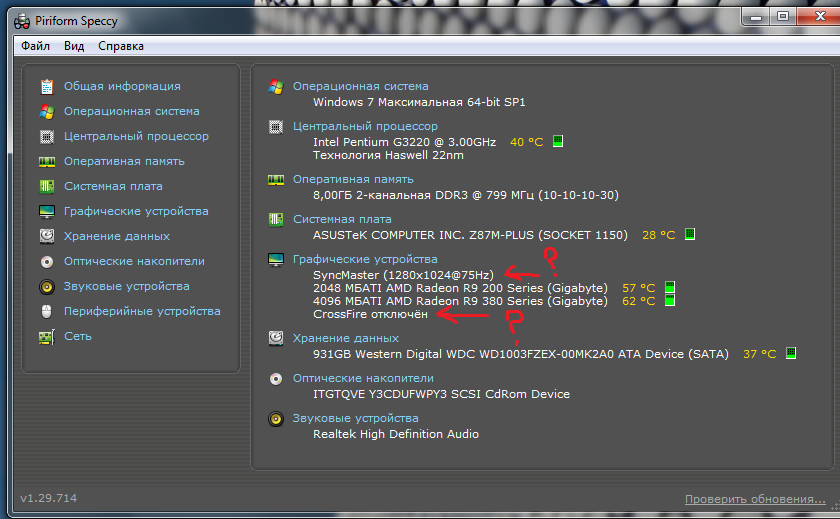This screenshot has width=840, height=519.
Task: Select the monitor icon for Графические устройства in sidebar
Action: (46, 212)
